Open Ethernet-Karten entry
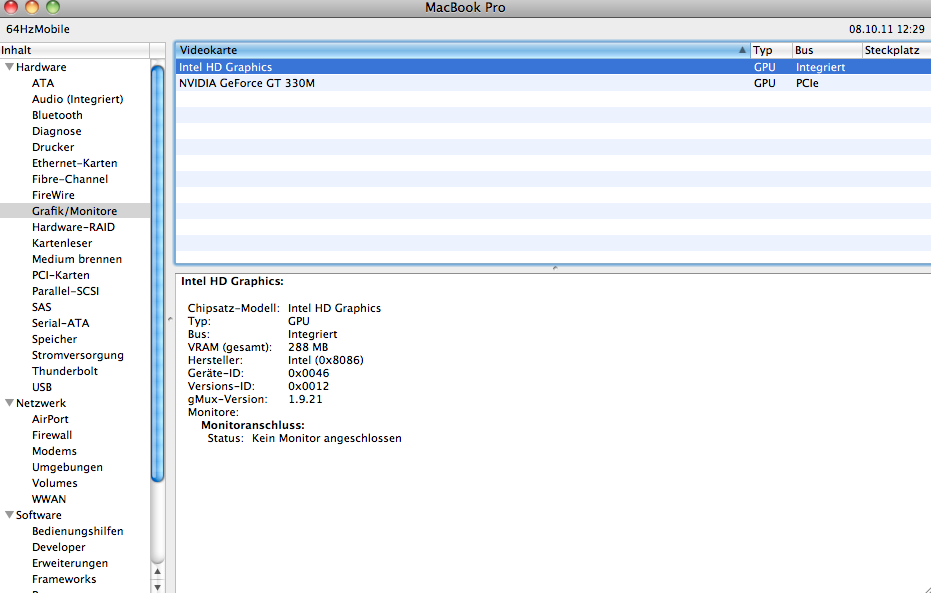 click(x=74, y=163)
